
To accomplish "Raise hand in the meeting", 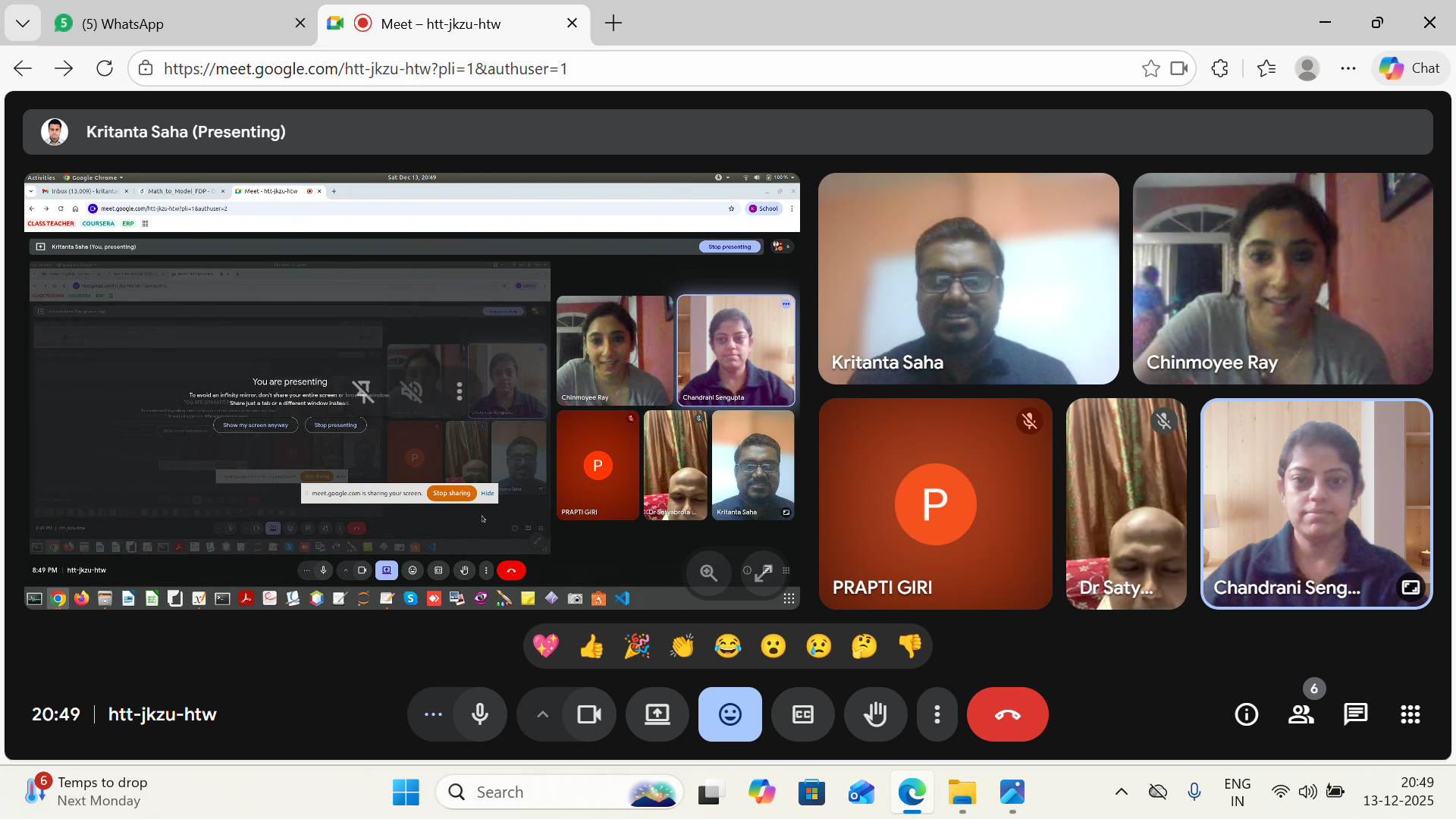I will [875, 714].
